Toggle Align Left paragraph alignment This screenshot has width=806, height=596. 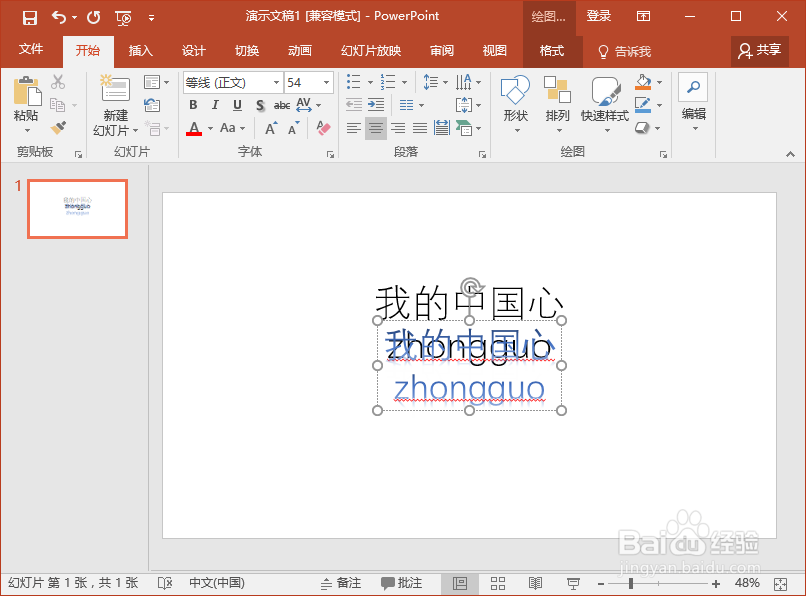[354, 128]
